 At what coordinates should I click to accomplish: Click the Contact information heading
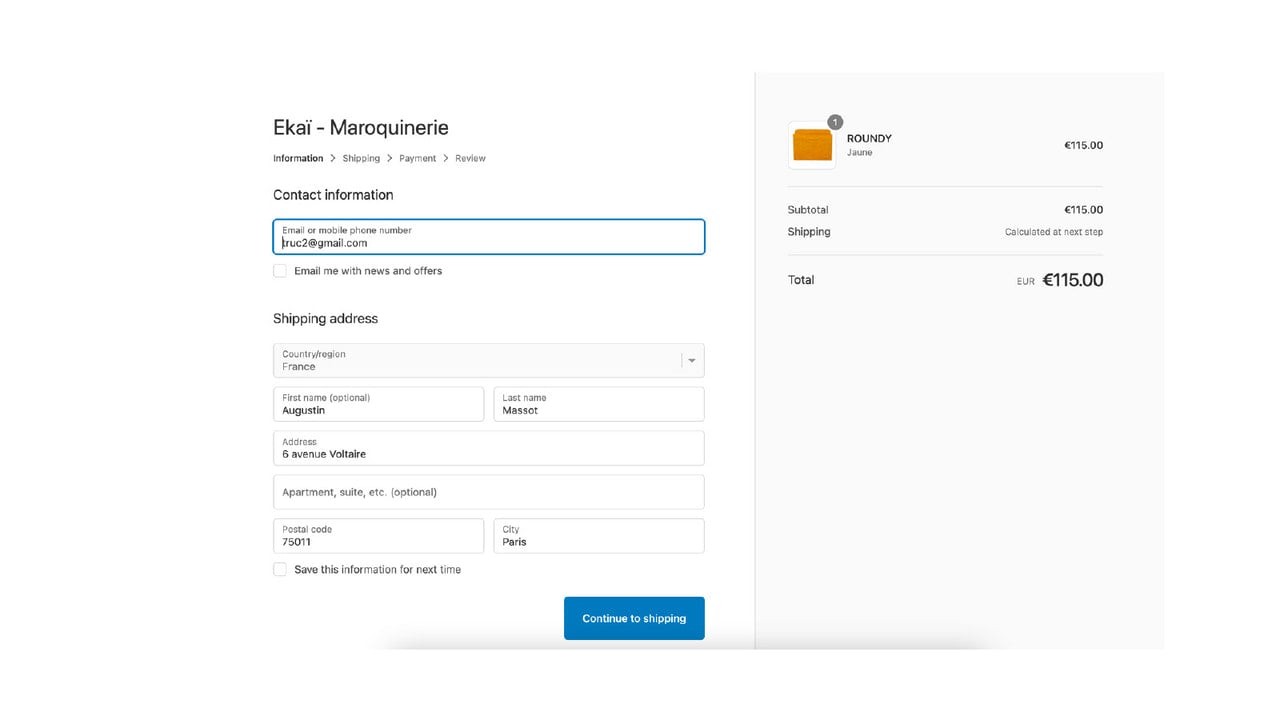(333, 195)
